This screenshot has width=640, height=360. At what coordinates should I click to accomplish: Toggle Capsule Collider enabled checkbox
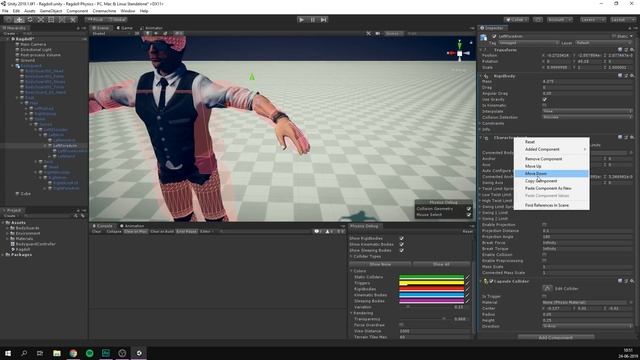(491, 281)
